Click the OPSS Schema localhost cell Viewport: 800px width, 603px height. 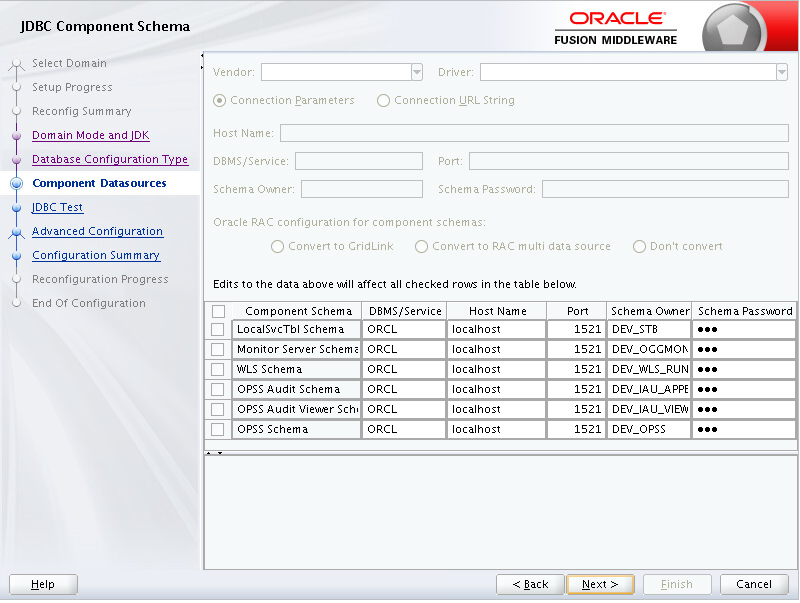(x=496, y=430)
